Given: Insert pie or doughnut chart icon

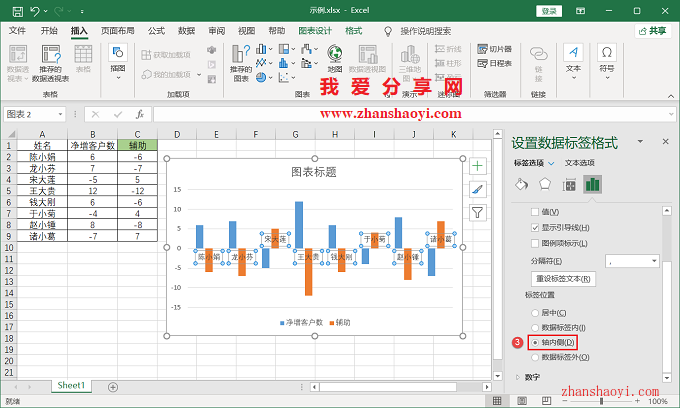Looking at the screenshot, I should tap(261, 78).
